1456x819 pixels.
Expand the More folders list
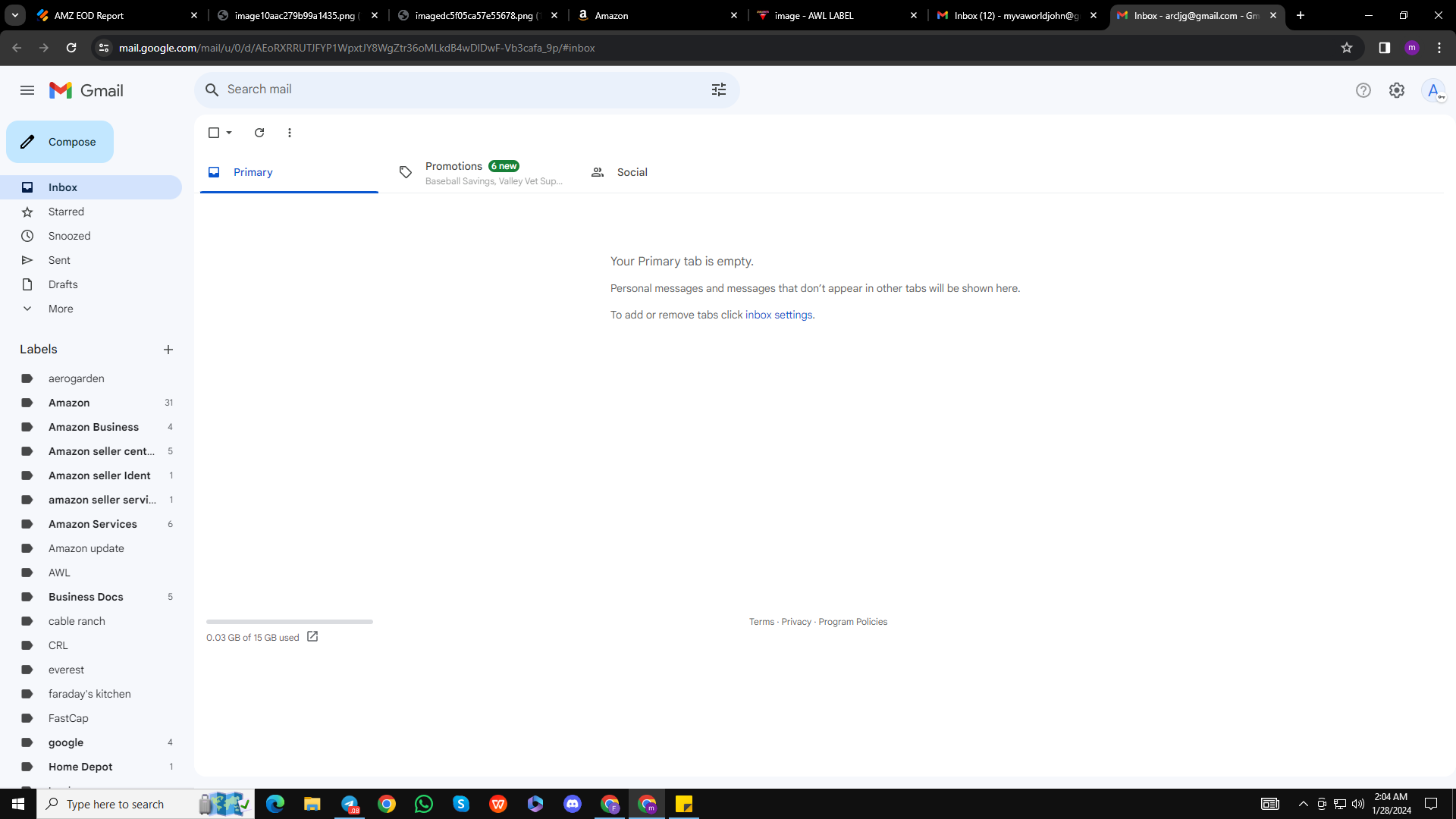(91, 309)
